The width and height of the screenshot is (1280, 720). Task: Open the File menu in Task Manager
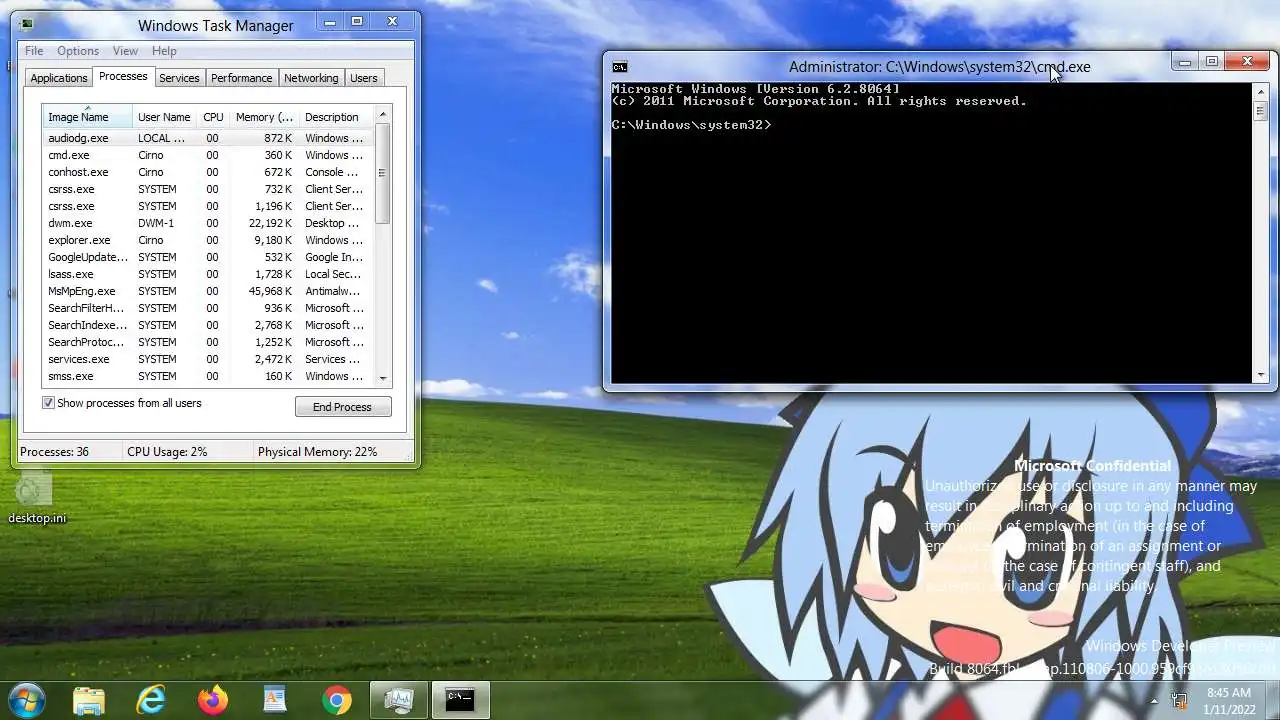click(34, 51)
